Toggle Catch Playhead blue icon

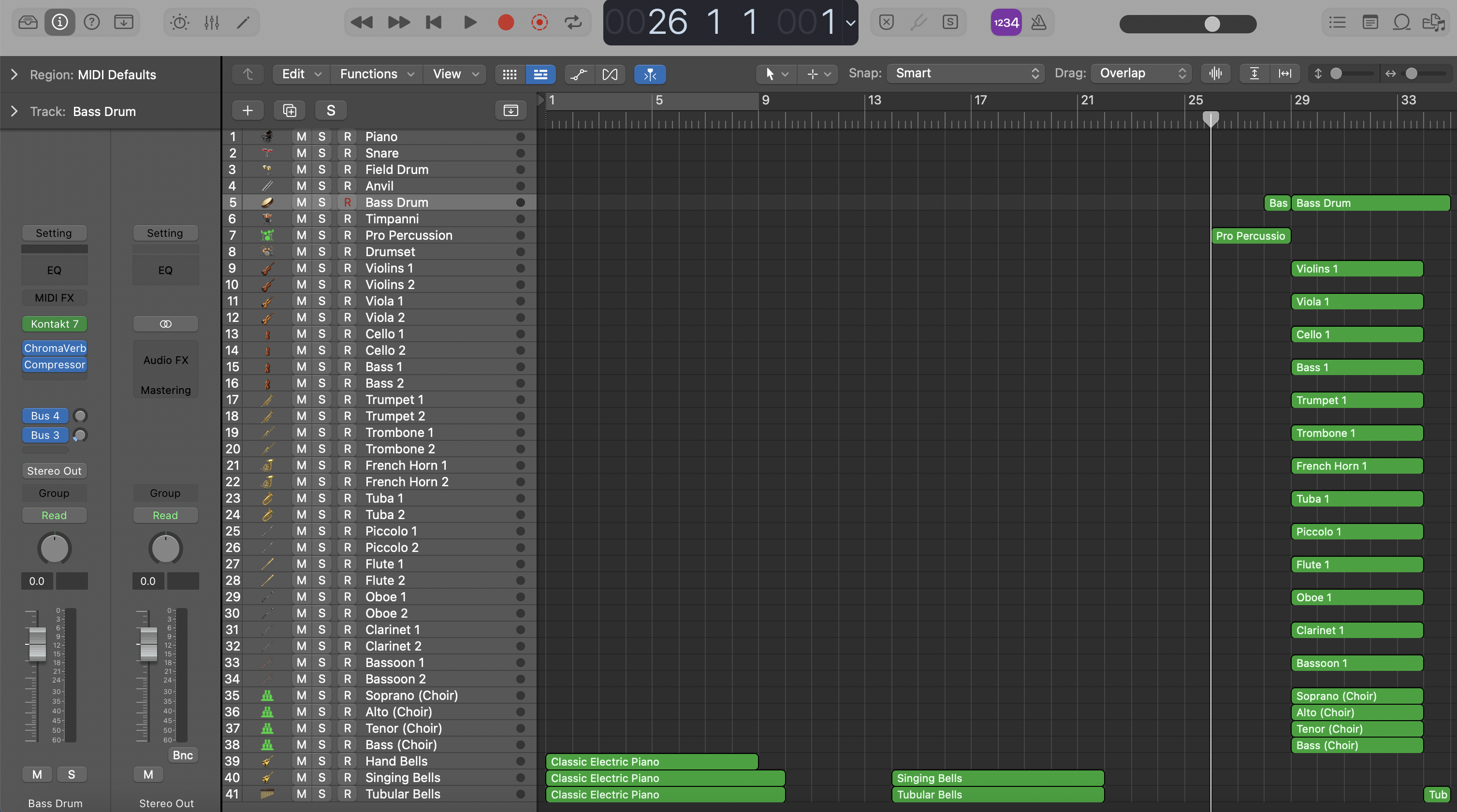point(650,74)
